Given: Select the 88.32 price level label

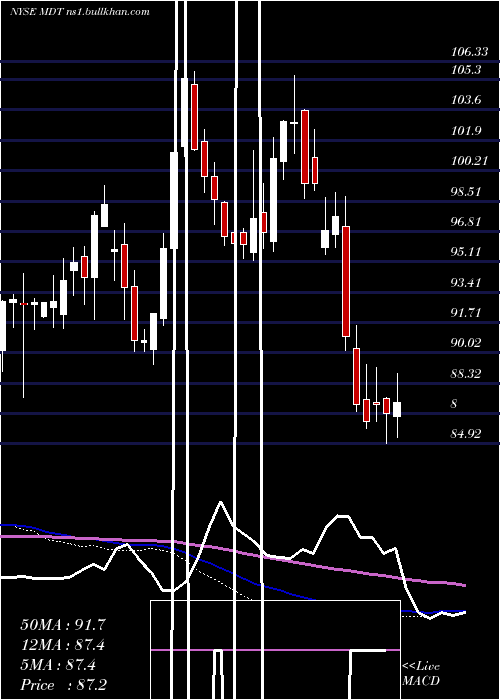Looking at the screenshot, I should [x=466, y=374].
